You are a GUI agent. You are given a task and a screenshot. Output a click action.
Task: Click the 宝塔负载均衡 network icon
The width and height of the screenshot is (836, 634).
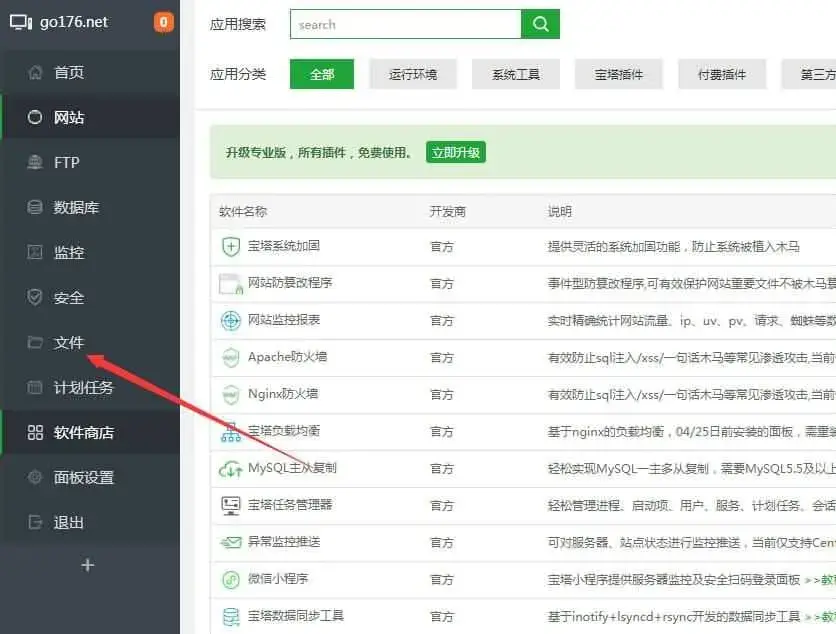pyautogui.click(x=231, y=432)
